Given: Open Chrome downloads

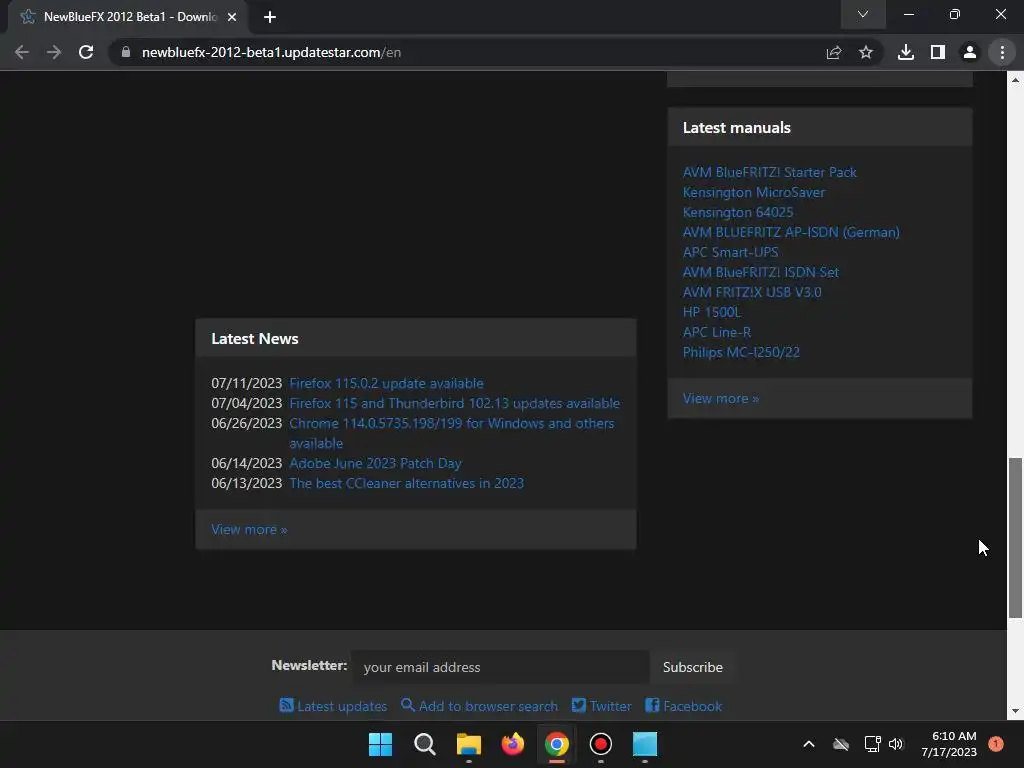Looking at the screenshot, I should tap(906, 52).
